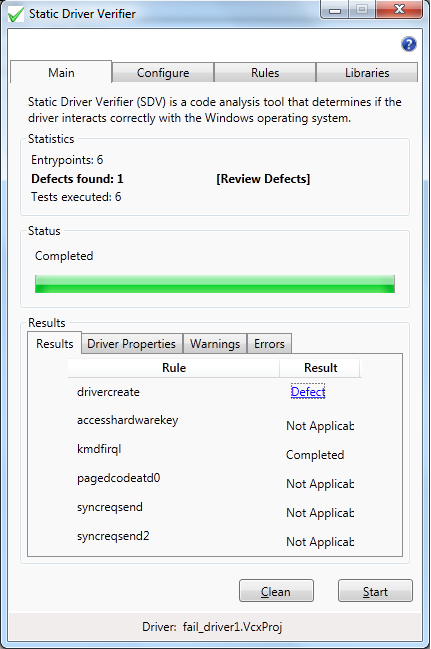This screenshot has width=431, height=649.
Task: Click the green completed progress bar
Action: (x=215, y=284)
